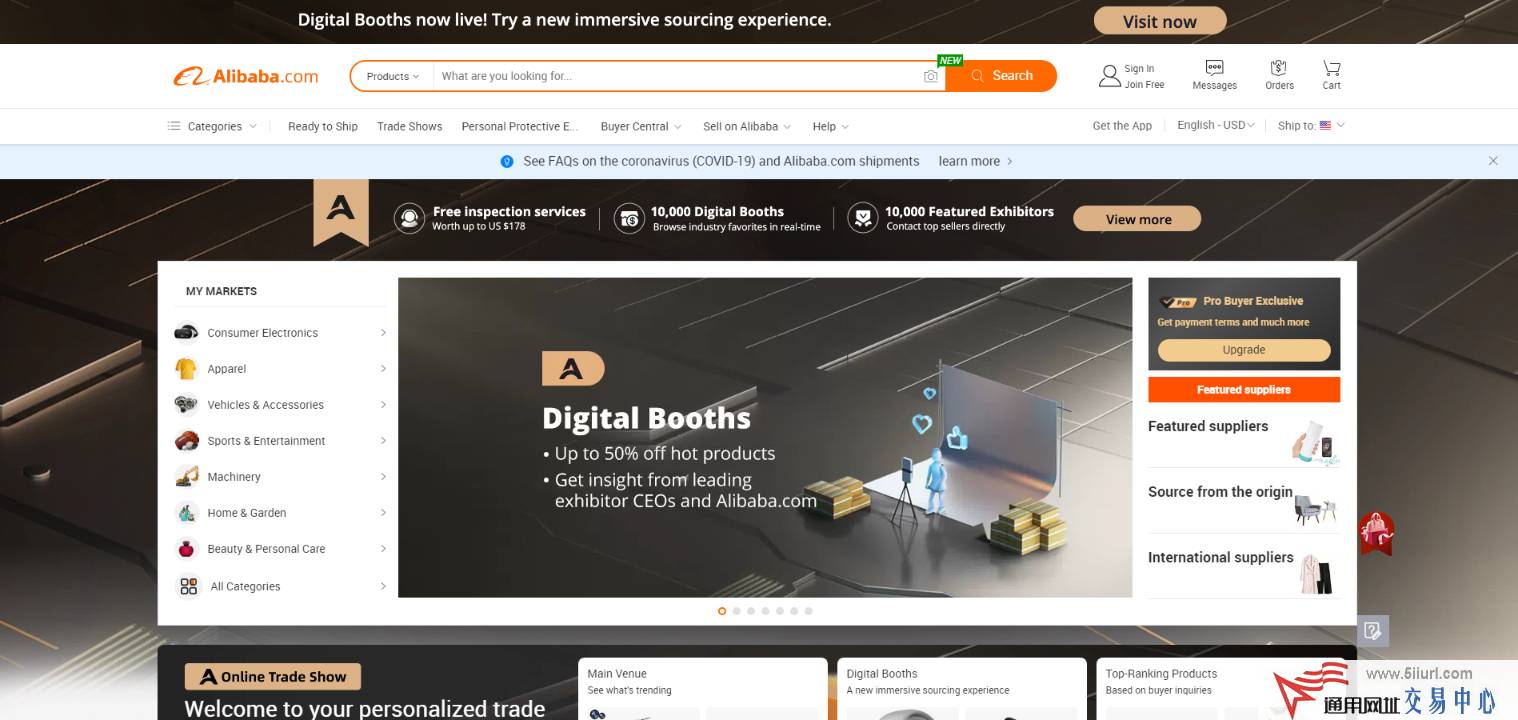The width and height of the screenshot is (1518, 720).
Task: Click the Alibaba.com logo
Action: coord(246,76)
